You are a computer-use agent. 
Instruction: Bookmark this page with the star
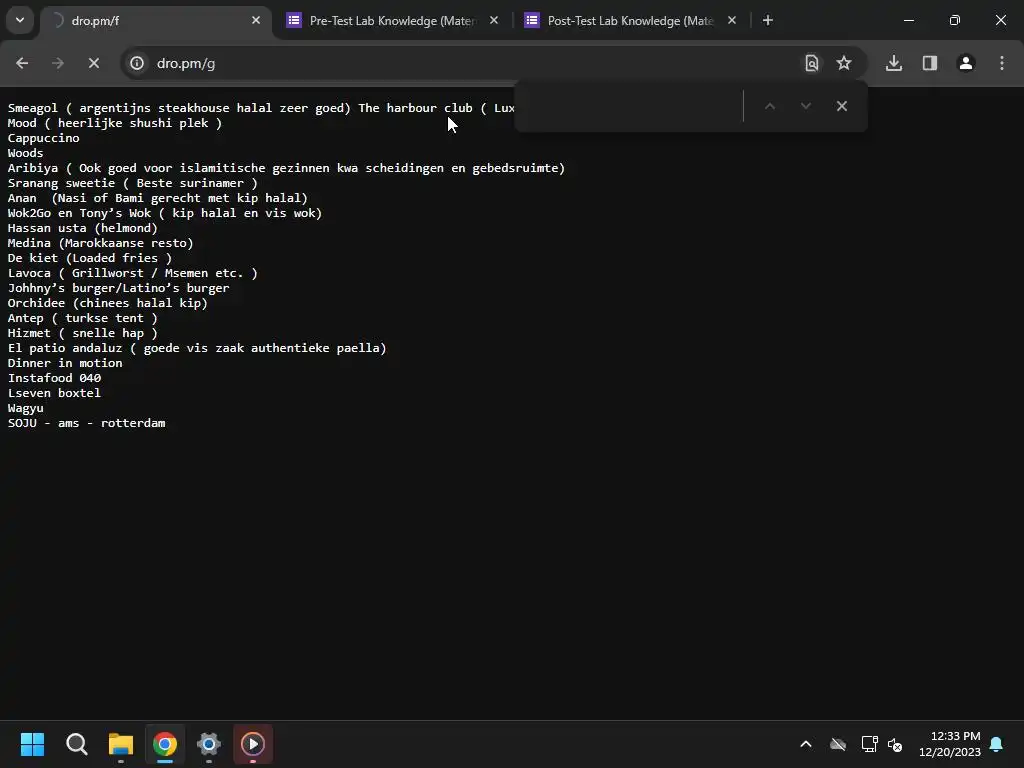844,63
